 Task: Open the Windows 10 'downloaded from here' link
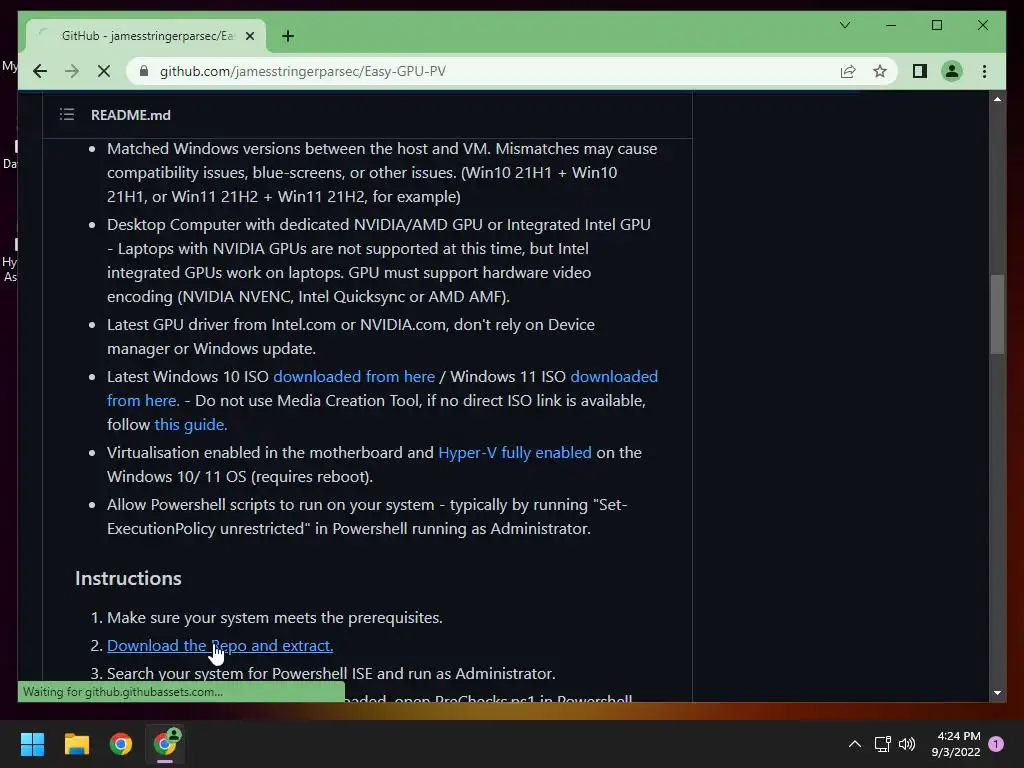(354, 377)
